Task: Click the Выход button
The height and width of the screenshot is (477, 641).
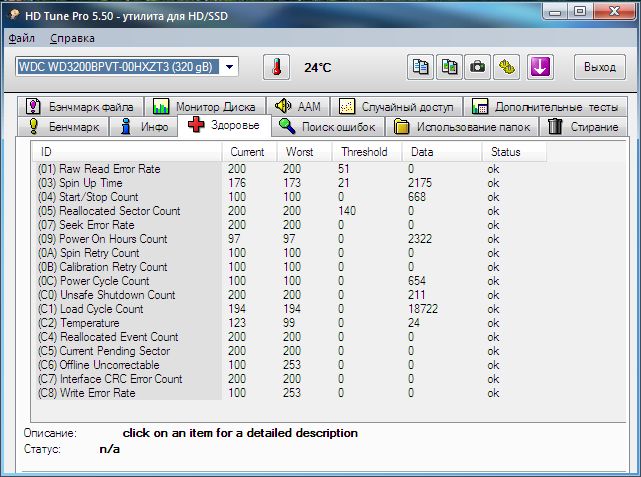Action: (x=600, y=67)
